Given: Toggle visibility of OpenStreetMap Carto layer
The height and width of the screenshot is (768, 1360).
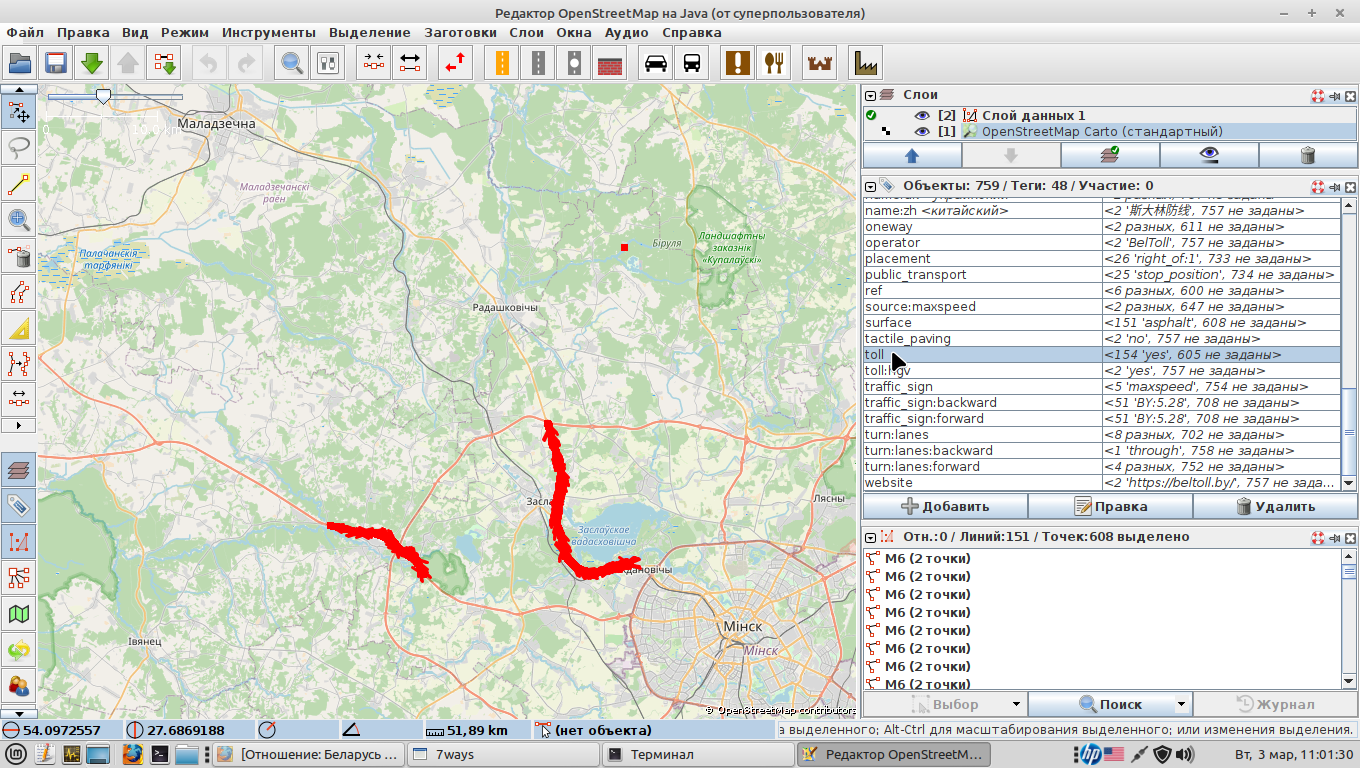Looking at the screenshot, I should click(922, 131).
